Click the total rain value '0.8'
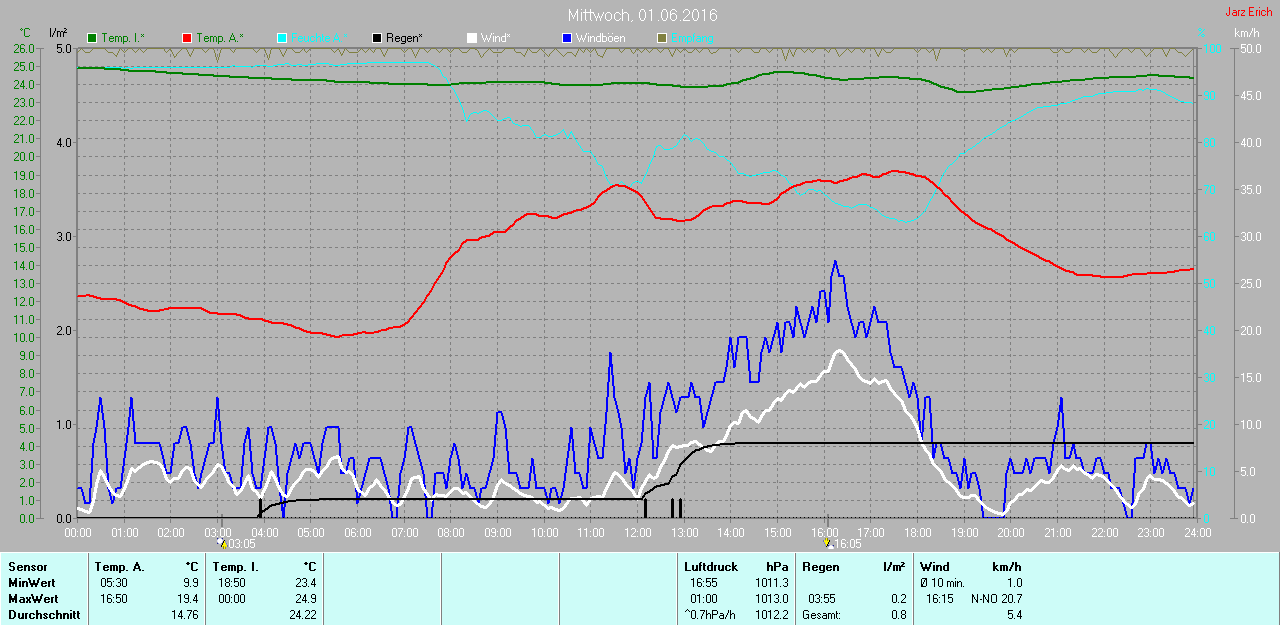Image resolution: width=1280 pixels, height=625 pixels. click(x=898, y=615)
